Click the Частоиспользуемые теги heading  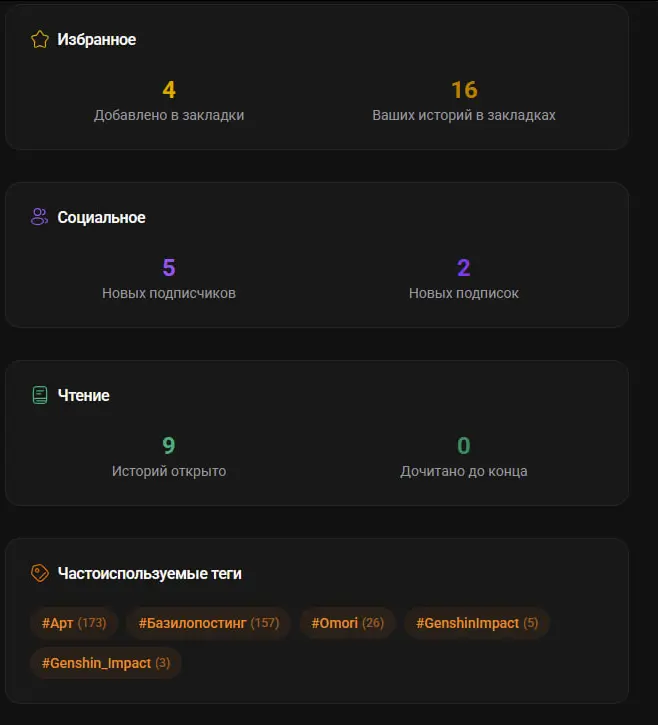click(x=149, y=574)
